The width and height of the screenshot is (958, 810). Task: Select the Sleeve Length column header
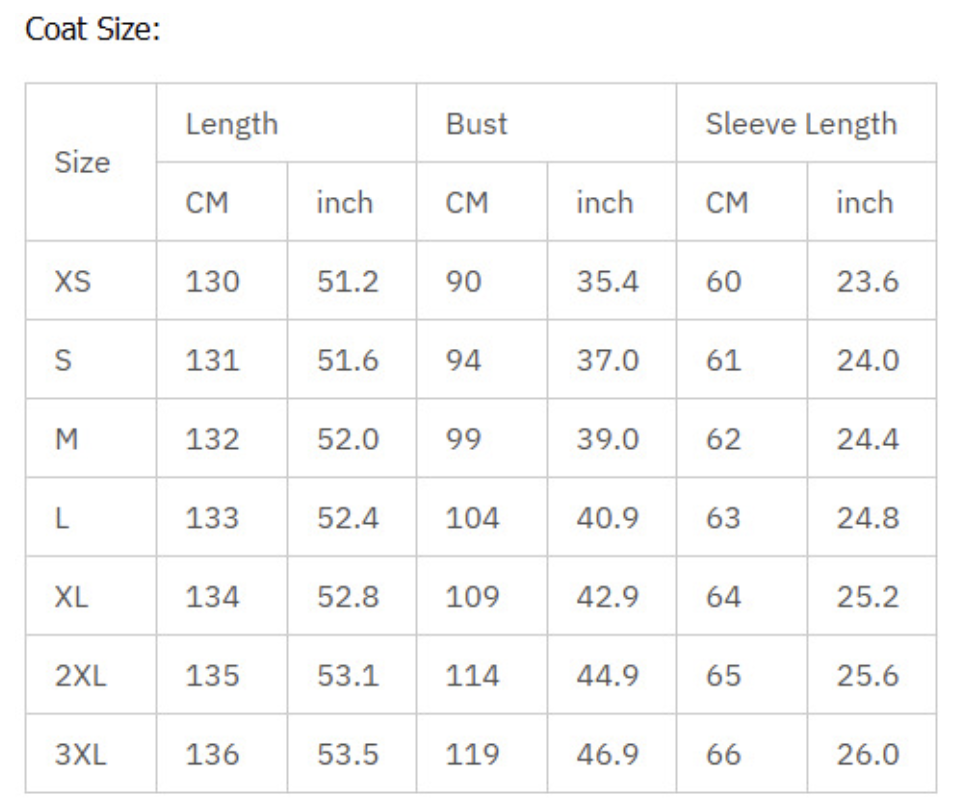coord(801,124)
